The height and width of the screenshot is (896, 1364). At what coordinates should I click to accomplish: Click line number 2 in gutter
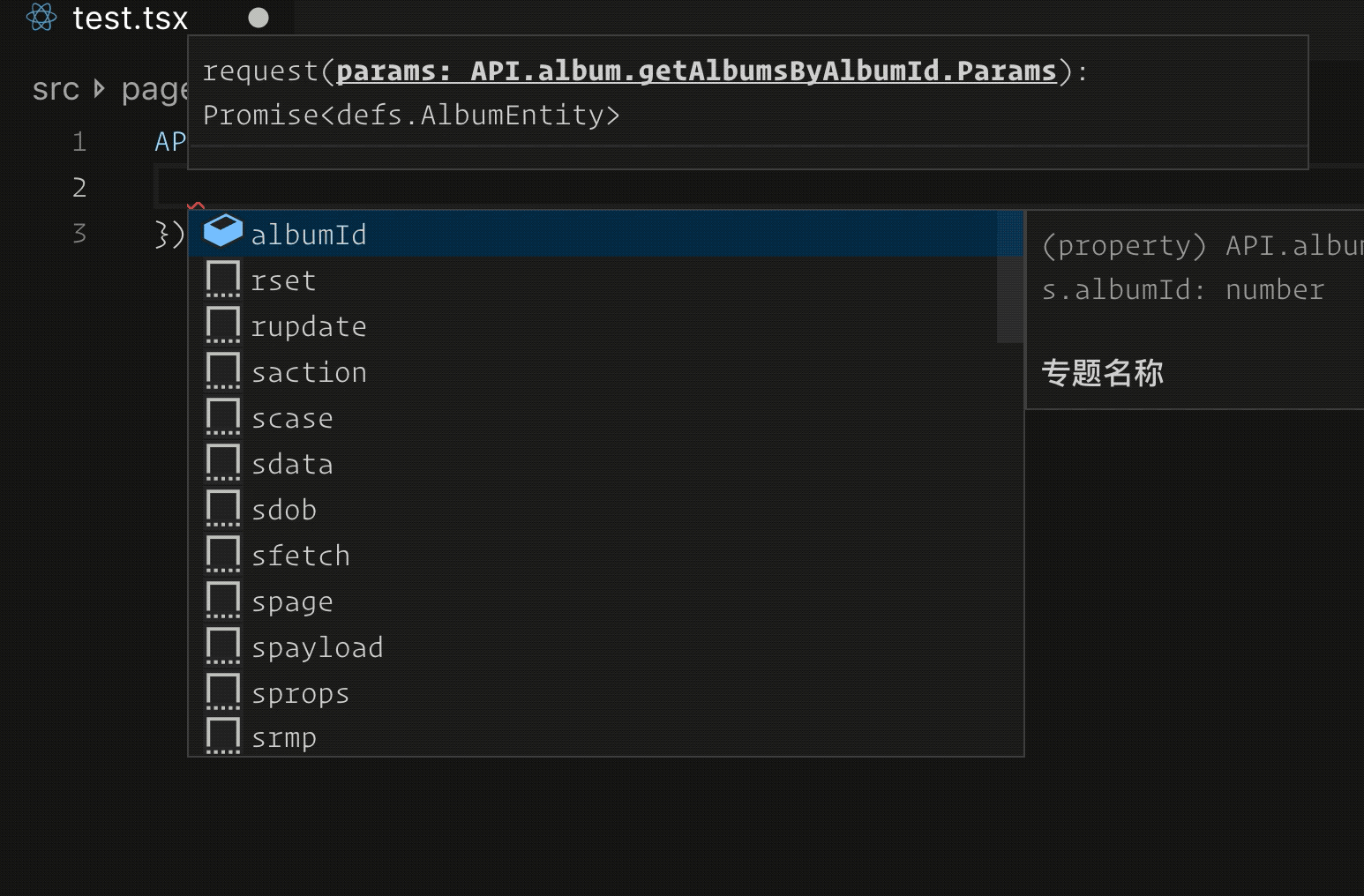point(79,187)
